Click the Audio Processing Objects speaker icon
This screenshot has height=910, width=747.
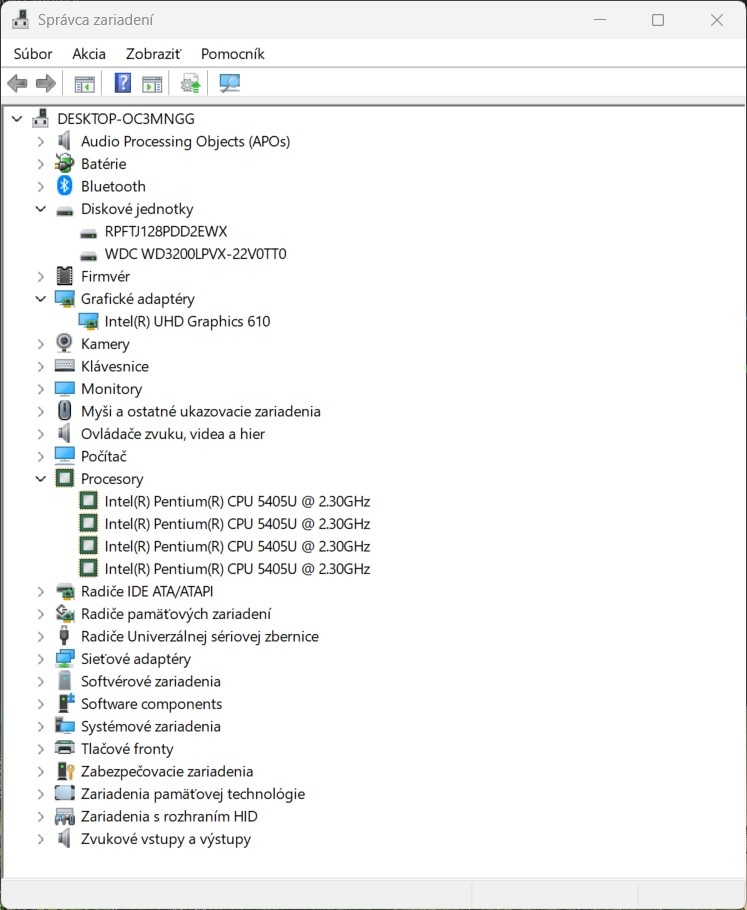point(64,141)
